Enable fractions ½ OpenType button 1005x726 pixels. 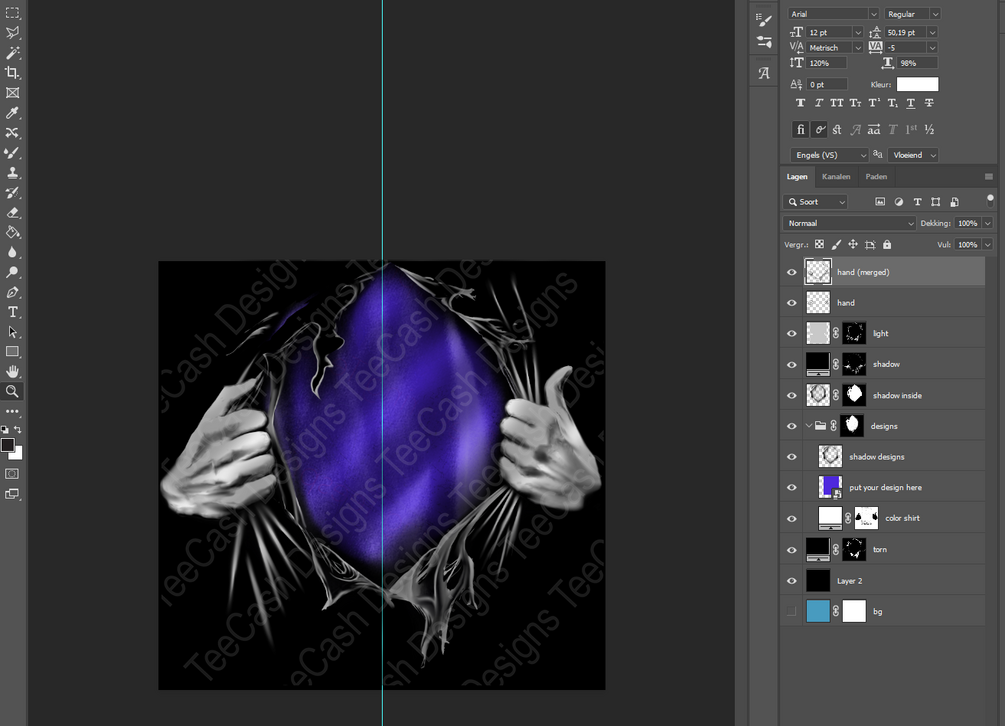[x=929, y=129]
